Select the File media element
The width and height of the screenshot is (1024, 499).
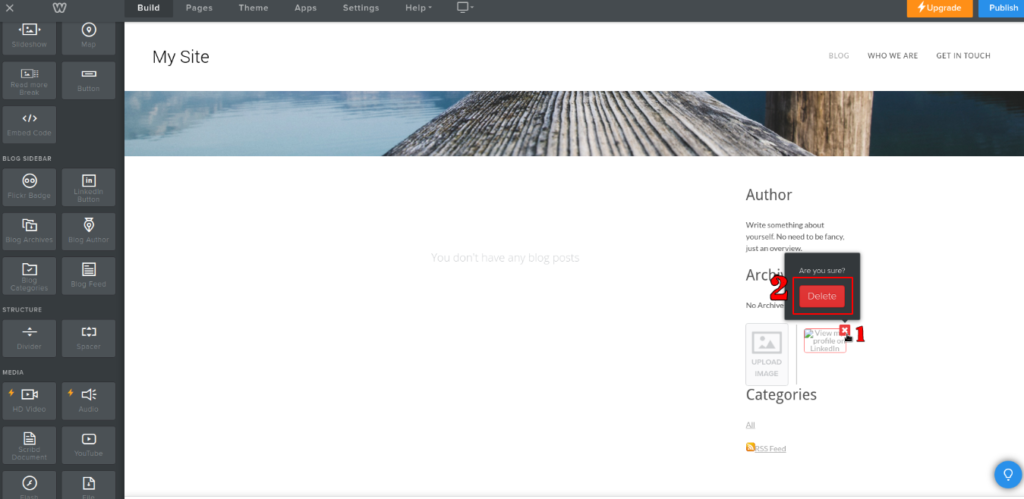coord(88,485)
